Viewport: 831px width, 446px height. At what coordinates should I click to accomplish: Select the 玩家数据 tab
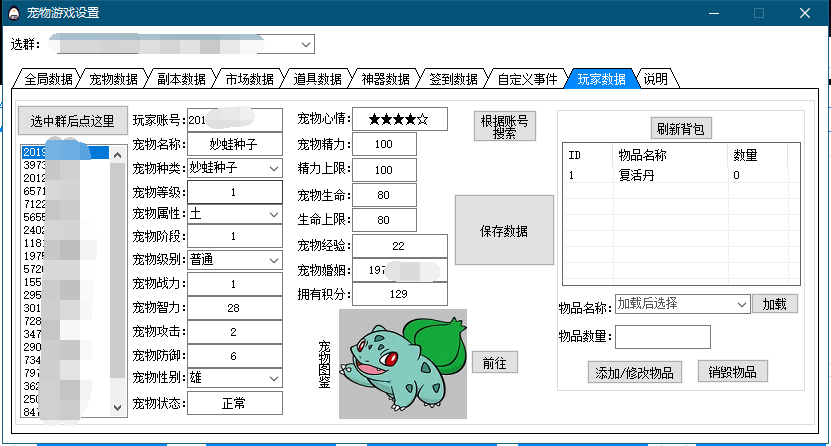[601, 79]
